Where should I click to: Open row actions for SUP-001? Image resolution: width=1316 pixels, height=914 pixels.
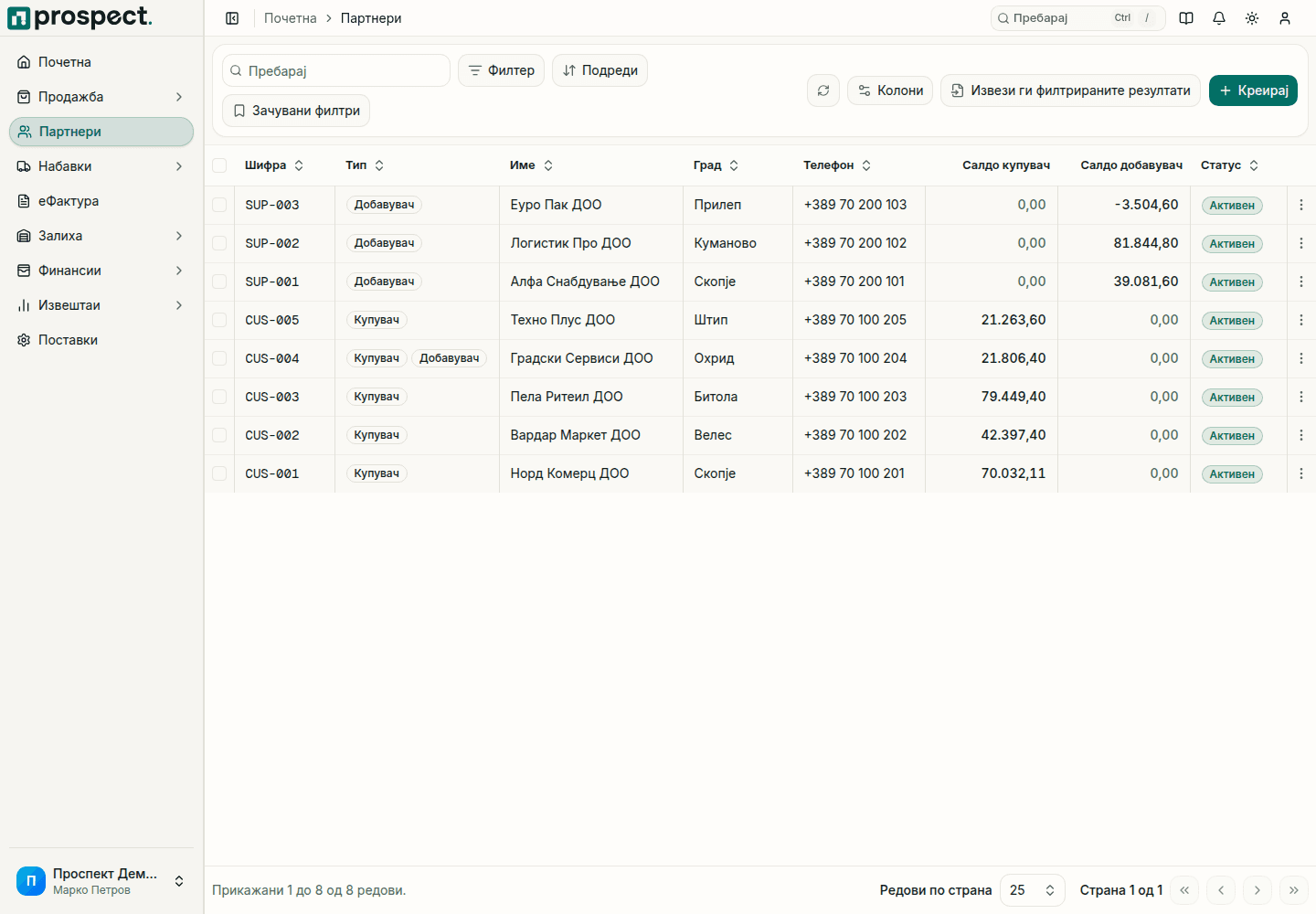coord(1301,282)
